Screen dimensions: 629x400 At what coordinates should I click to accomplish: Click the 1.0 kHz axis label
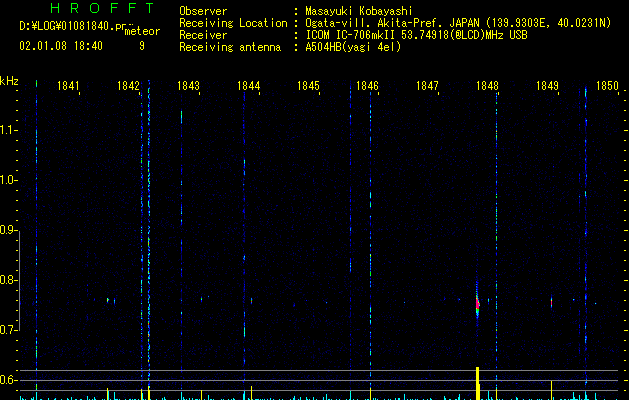[9, 180]
